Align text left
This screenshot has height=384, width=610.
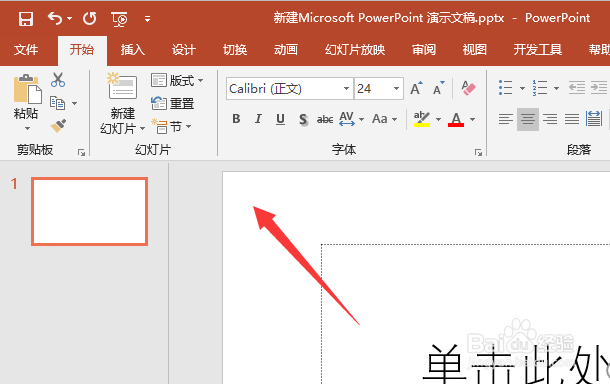(506, 119)
